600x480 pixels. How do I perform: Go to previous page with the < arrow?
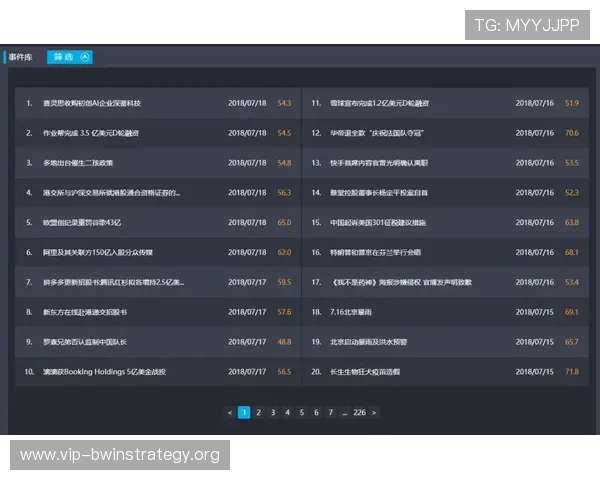[x=230, y=413]
